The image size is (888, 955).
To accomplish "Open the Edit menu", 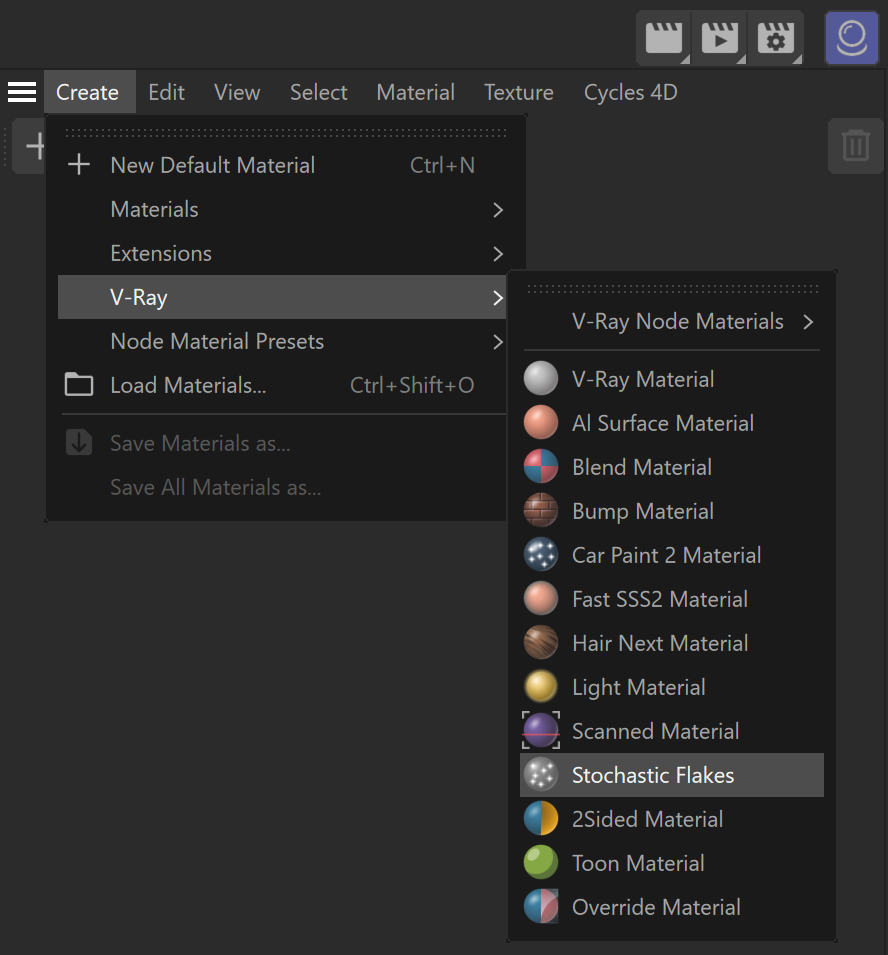I will 166,92.
